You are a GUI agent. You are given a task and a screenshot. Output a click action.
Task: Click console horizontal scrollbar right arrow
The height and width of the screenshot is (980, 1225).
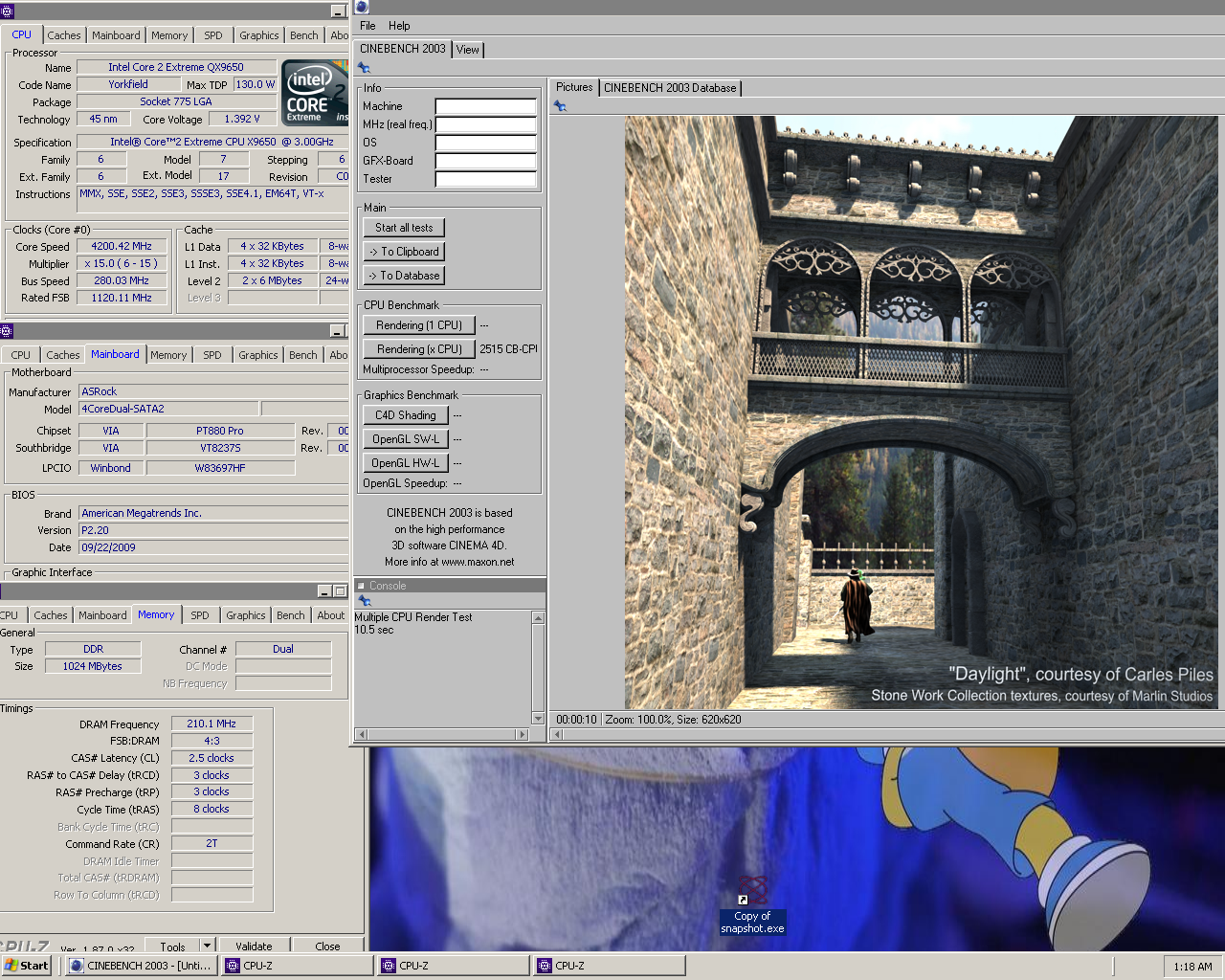tap(522, 735)
